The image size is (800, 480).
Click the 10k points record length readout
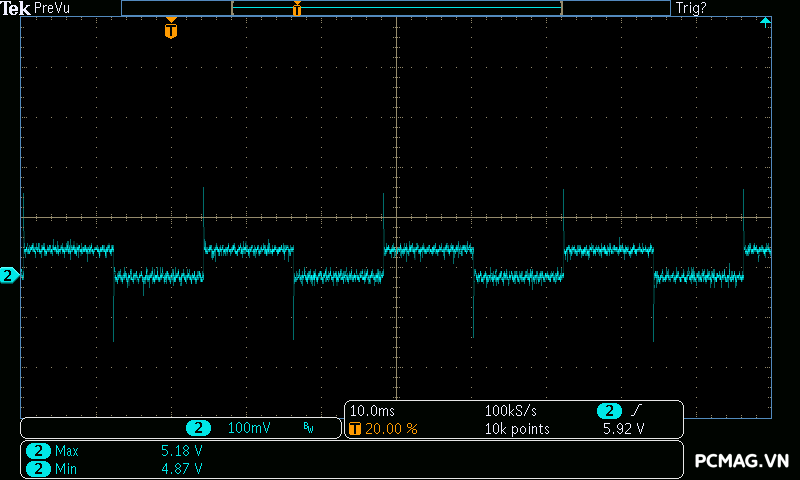[x=516, y=429]
